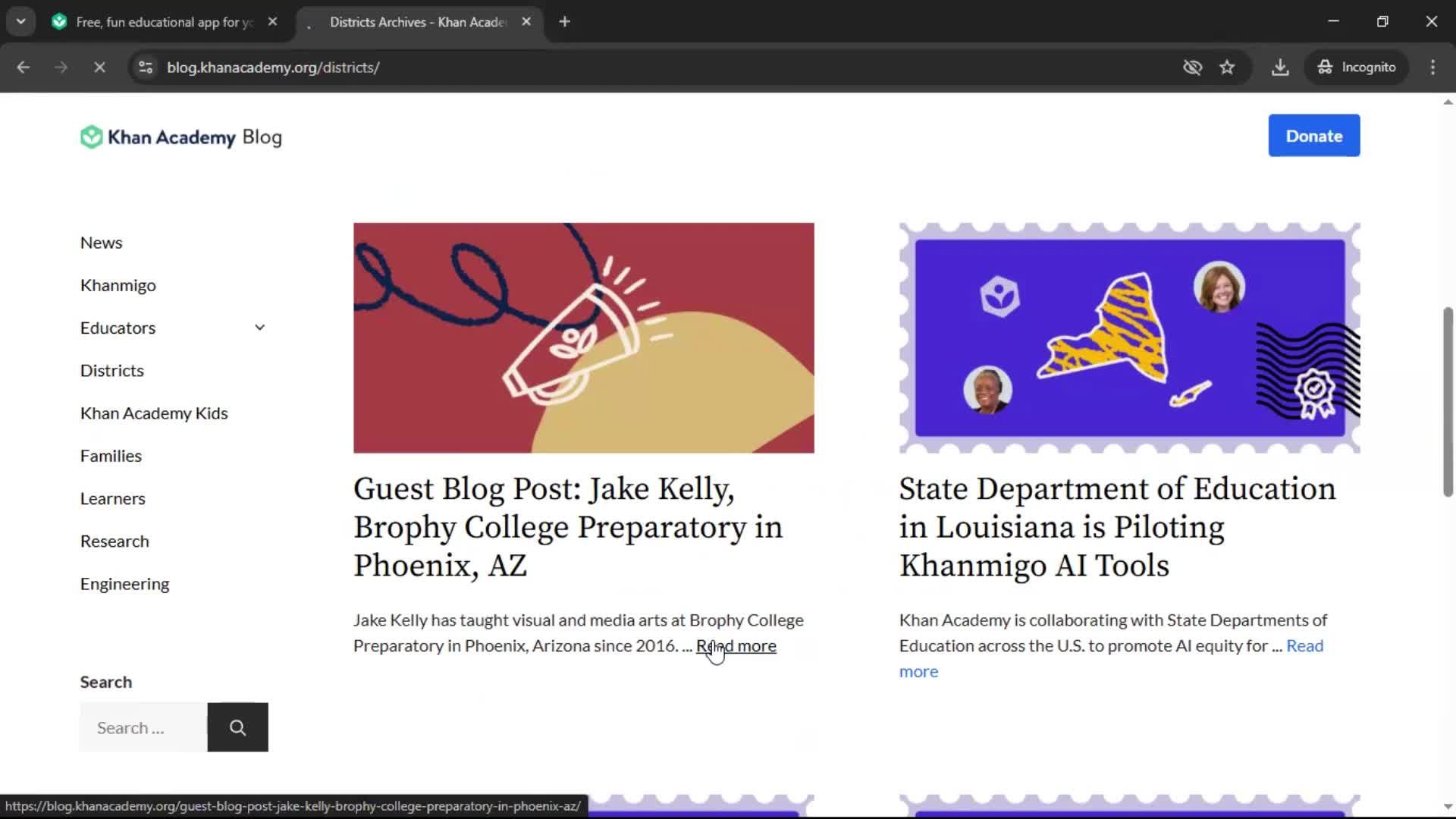Click third-party cookies blocked eye icon
This screenshot has width=1456, height=819.
click(x=1192, y=67)
